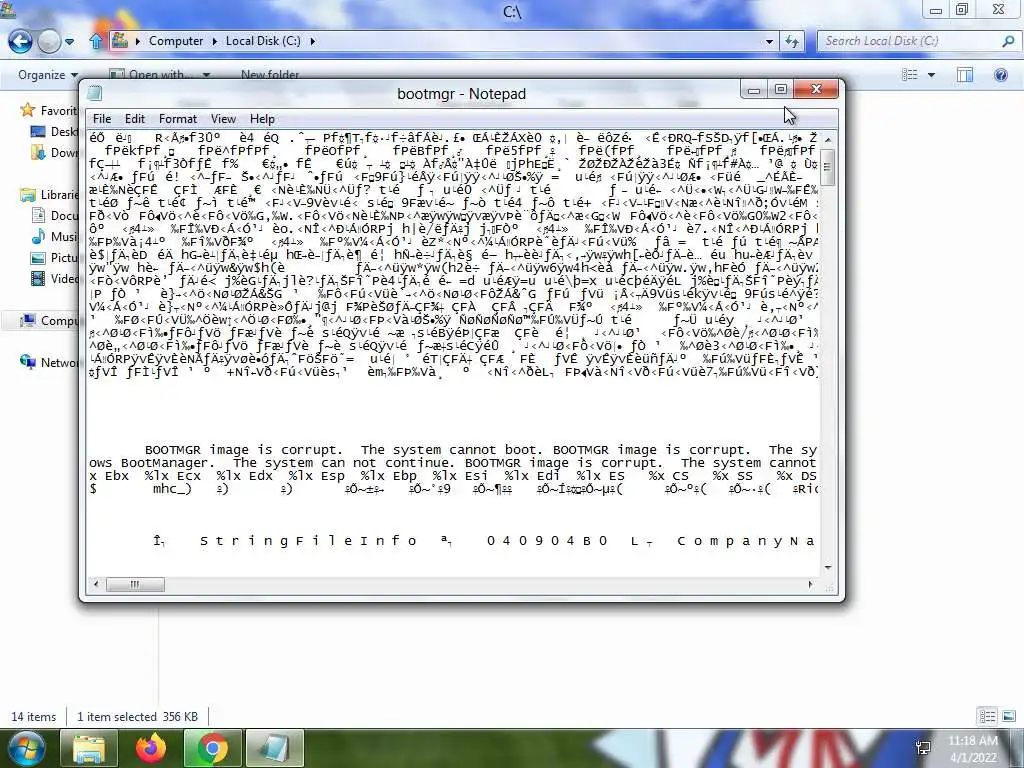Viewport: 1024px width, 768px height.
Task: Open address bar history dropdown
Action: [769, 41]
